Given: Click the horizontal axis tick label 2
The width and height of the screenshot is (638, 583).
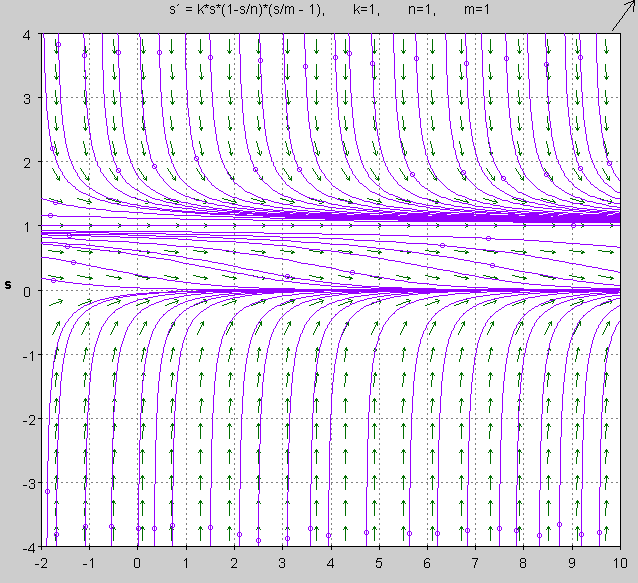Looking at the screenshot, I should 234,563.
